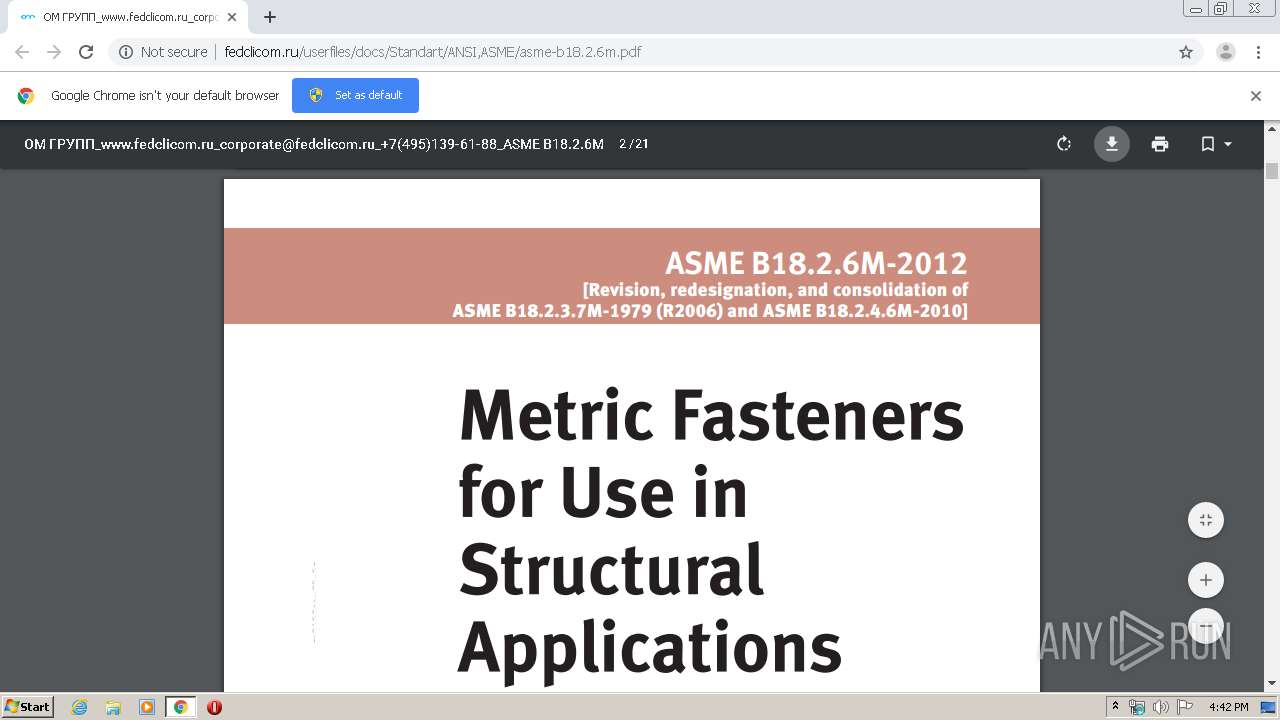Open Action Center flag icon
Image resolution: width=1280 pixels, height=720 pixels.
[x=1184, y=707]
